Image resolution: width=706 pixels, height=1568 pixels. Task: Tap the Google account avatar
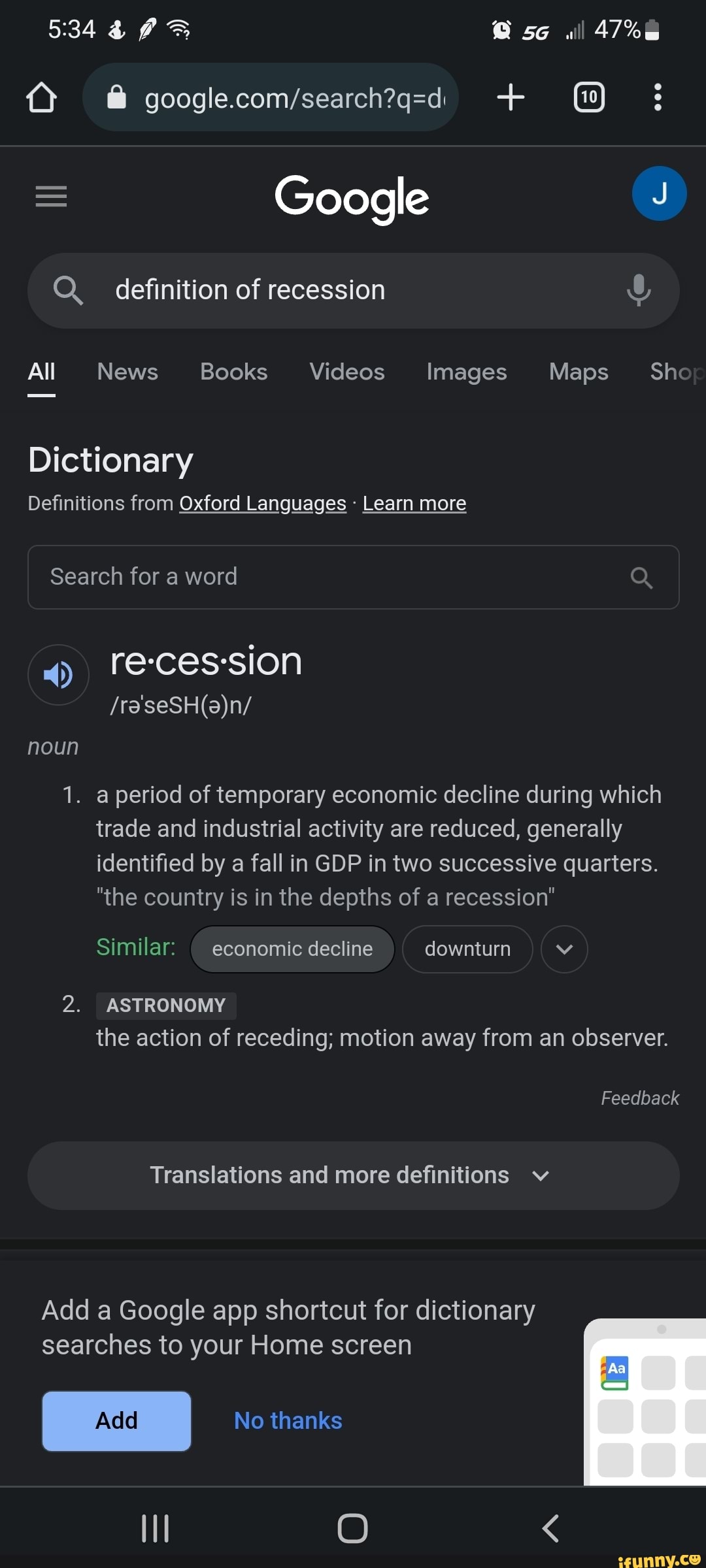pos(659,193)
